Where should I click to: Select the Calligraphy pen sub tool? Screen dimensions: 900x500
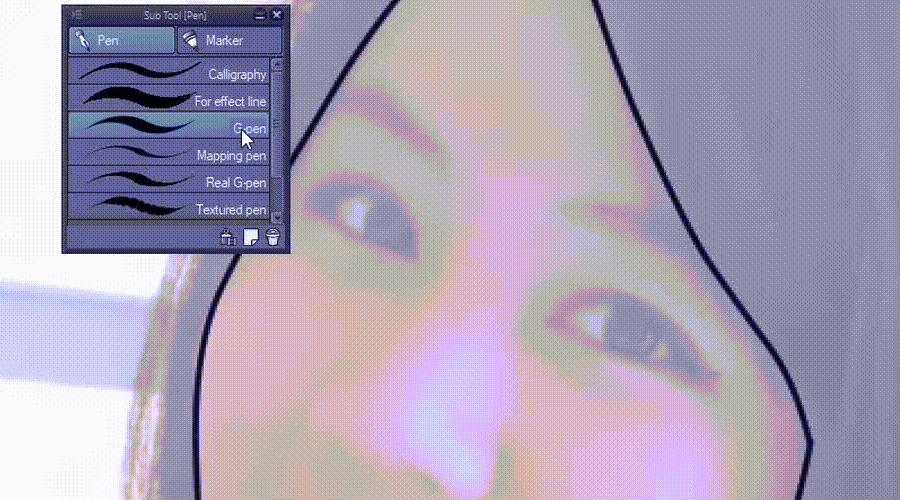[x=169, y=72]
